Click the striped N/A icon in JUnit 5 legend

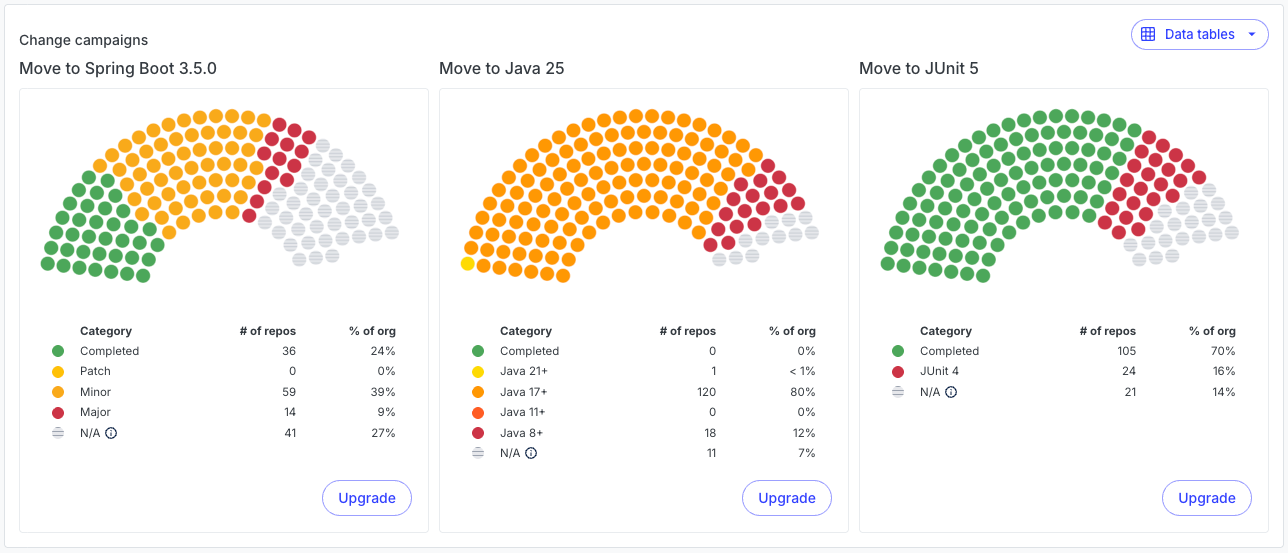(x=898, y=392)
